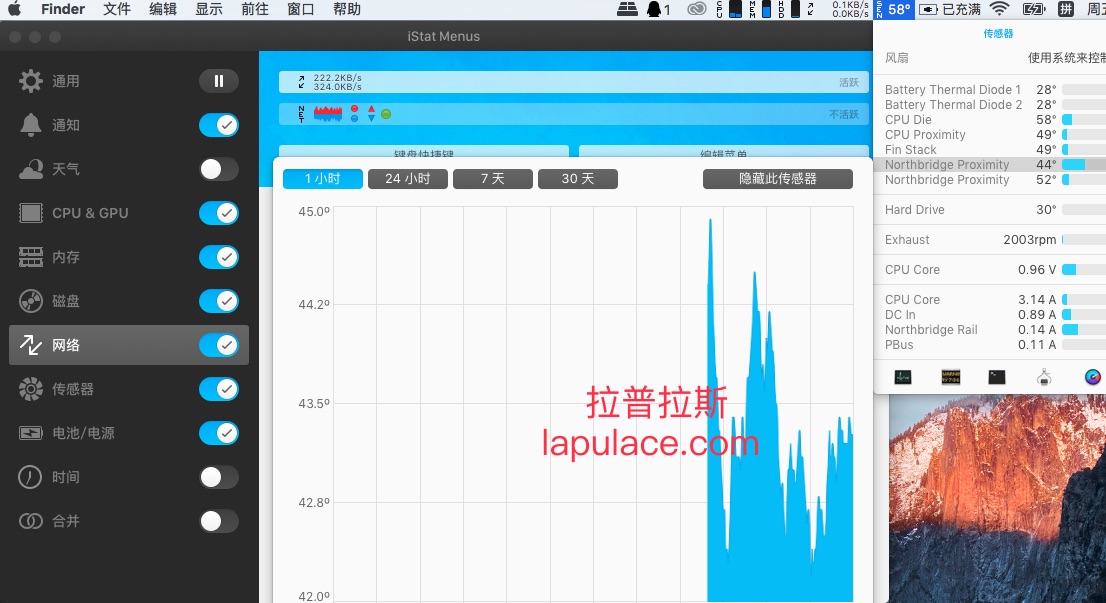
Task: Open the 文件 menu
Action: pyautogui.click(x=116, y=9)
